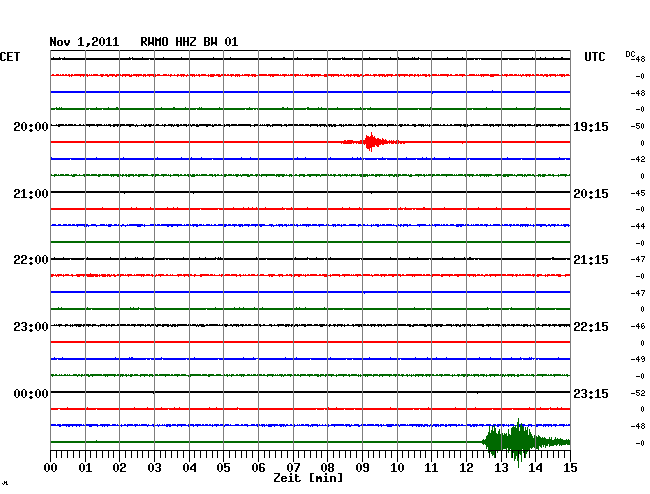The height and width of the screenshot is (494, 650).
Task: Click minute tick label '05' on Zeit axis
Action: 223,468
